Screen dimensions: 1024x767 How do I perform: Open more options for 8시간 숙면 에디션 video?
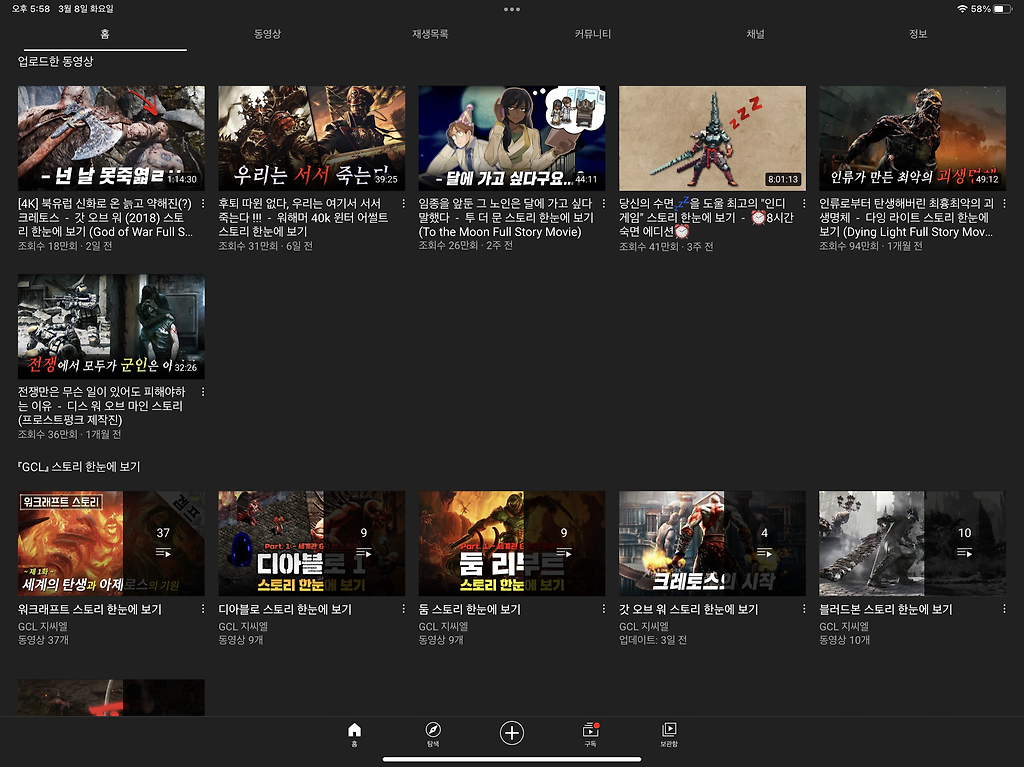[x=804, y=203]
